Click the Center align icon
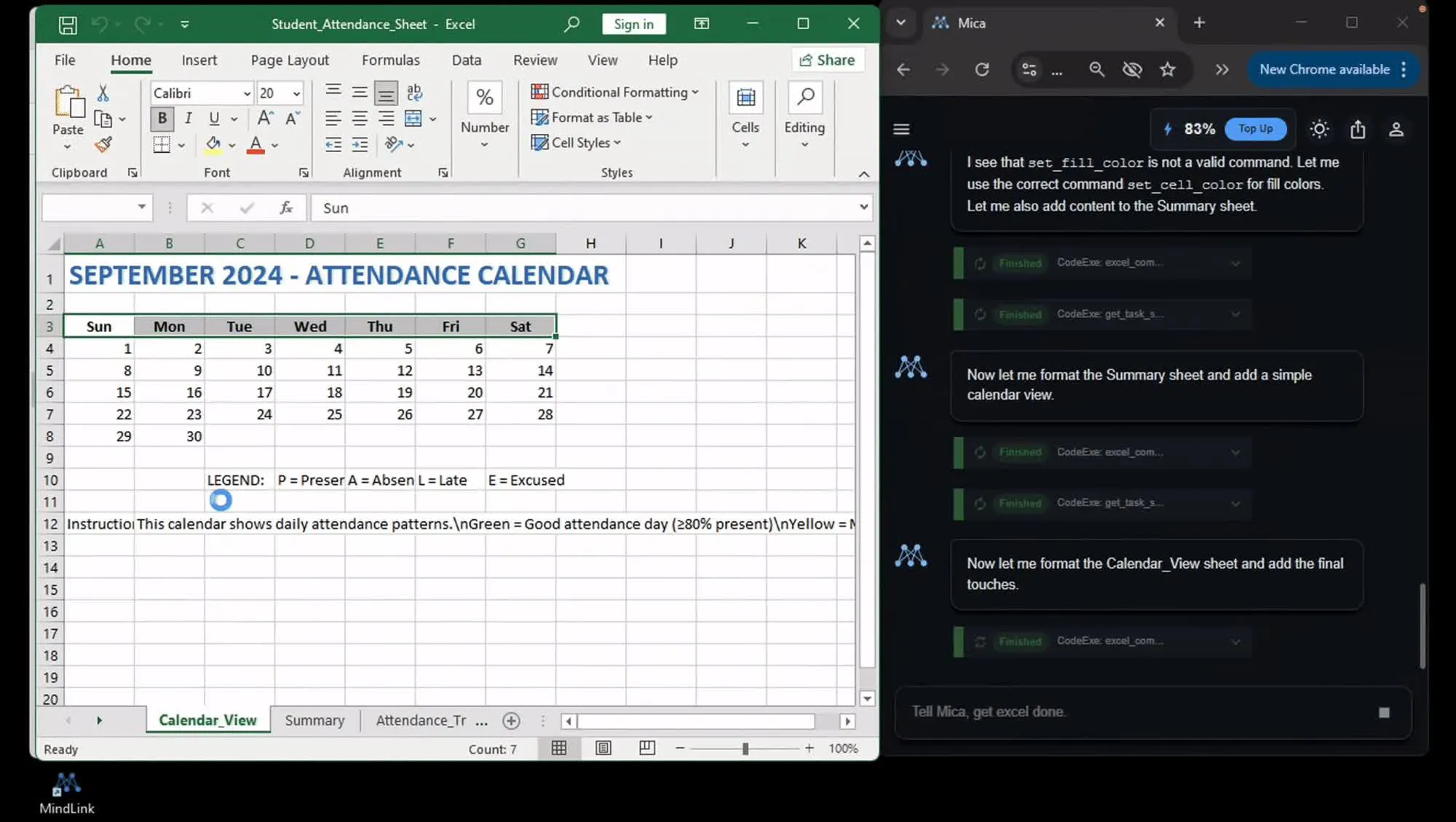Viewport: 1456px width, 822px height. point(360,118)
